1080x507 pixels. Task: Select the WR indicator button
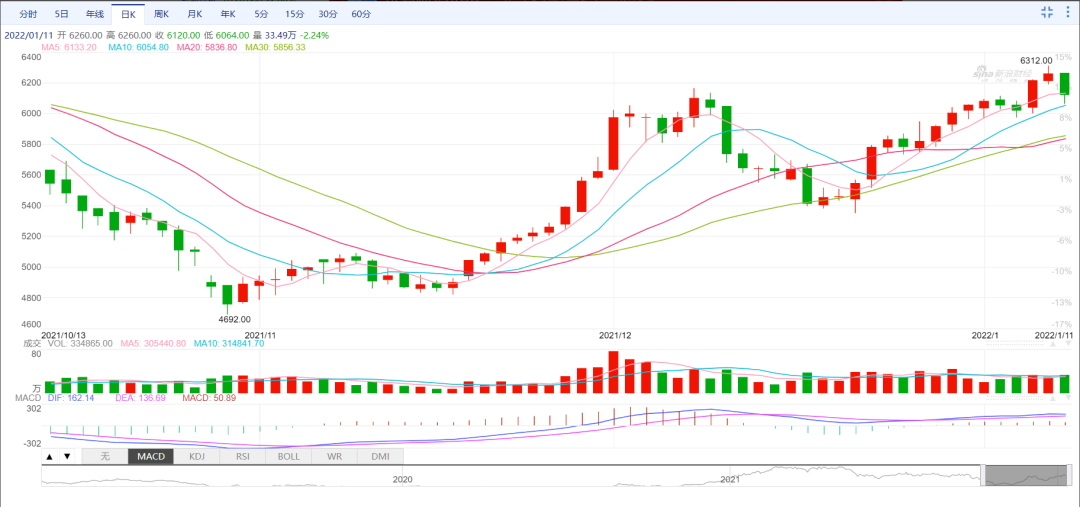(334, 456)
